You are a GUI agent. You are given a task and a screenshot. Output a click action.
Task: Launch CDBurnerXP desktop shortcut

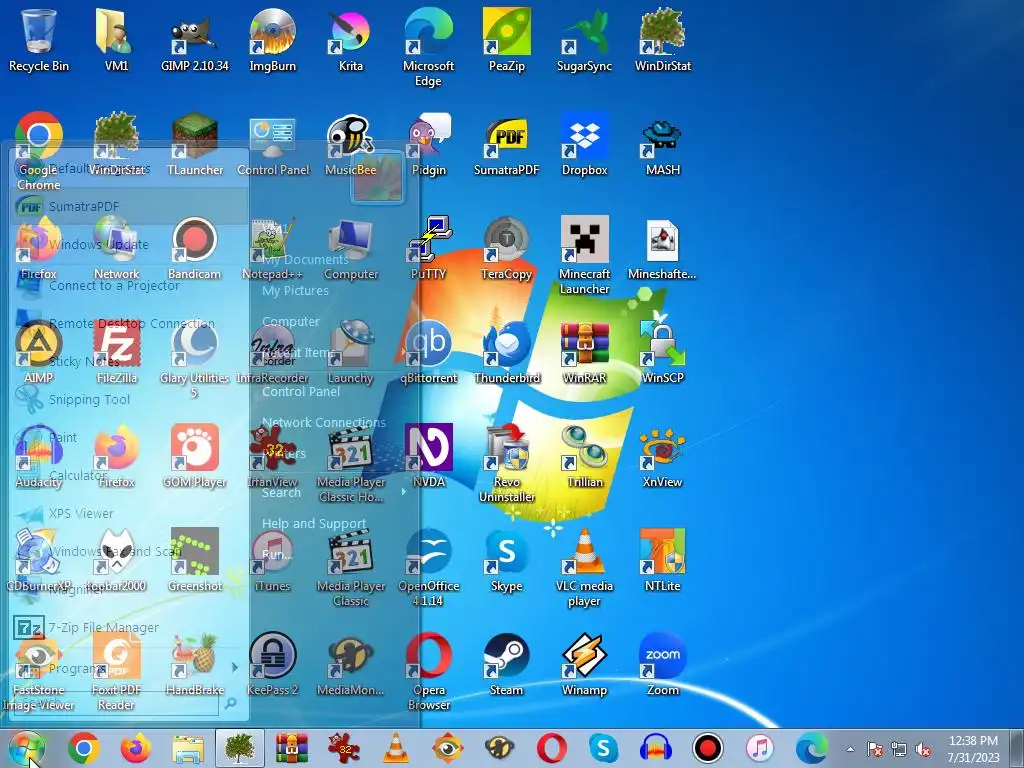pyautogui.click(x=39, y=560)
